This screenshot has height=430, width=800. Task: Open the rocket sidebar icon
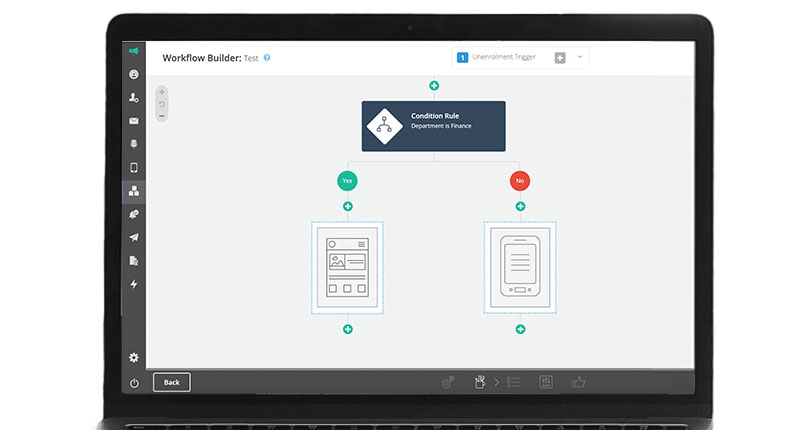coord(134,214)
